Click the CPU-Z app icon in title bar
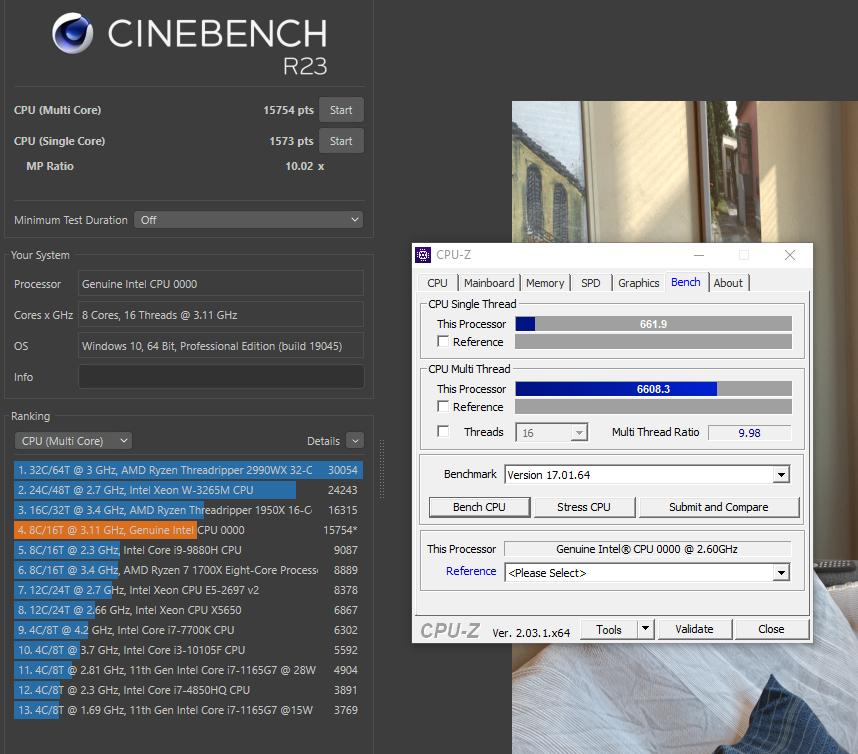This screenshot has height=754, width=858. pyautogui.click(x=422, y=255)
